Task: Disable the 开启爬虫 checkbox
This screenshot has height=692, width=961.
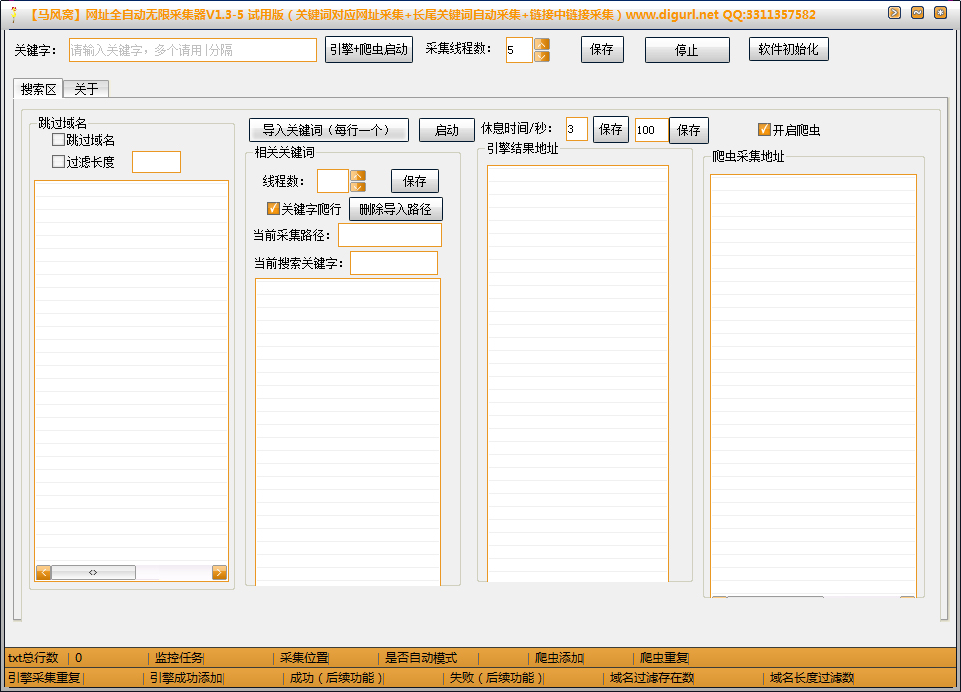Action: (762, 130)
